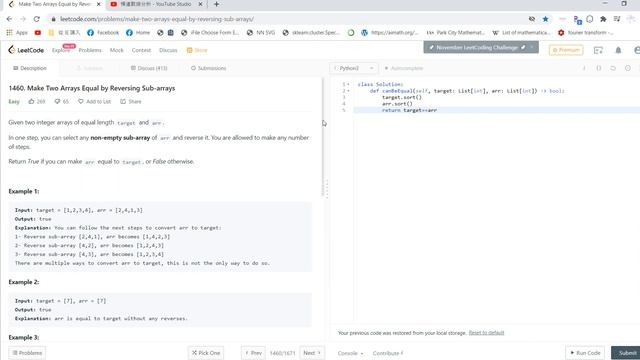Viewport: 640px width, 360px height.
Task: Open the NN SVG bookmark
Action: pyautogui.click(x=261, y=33)
